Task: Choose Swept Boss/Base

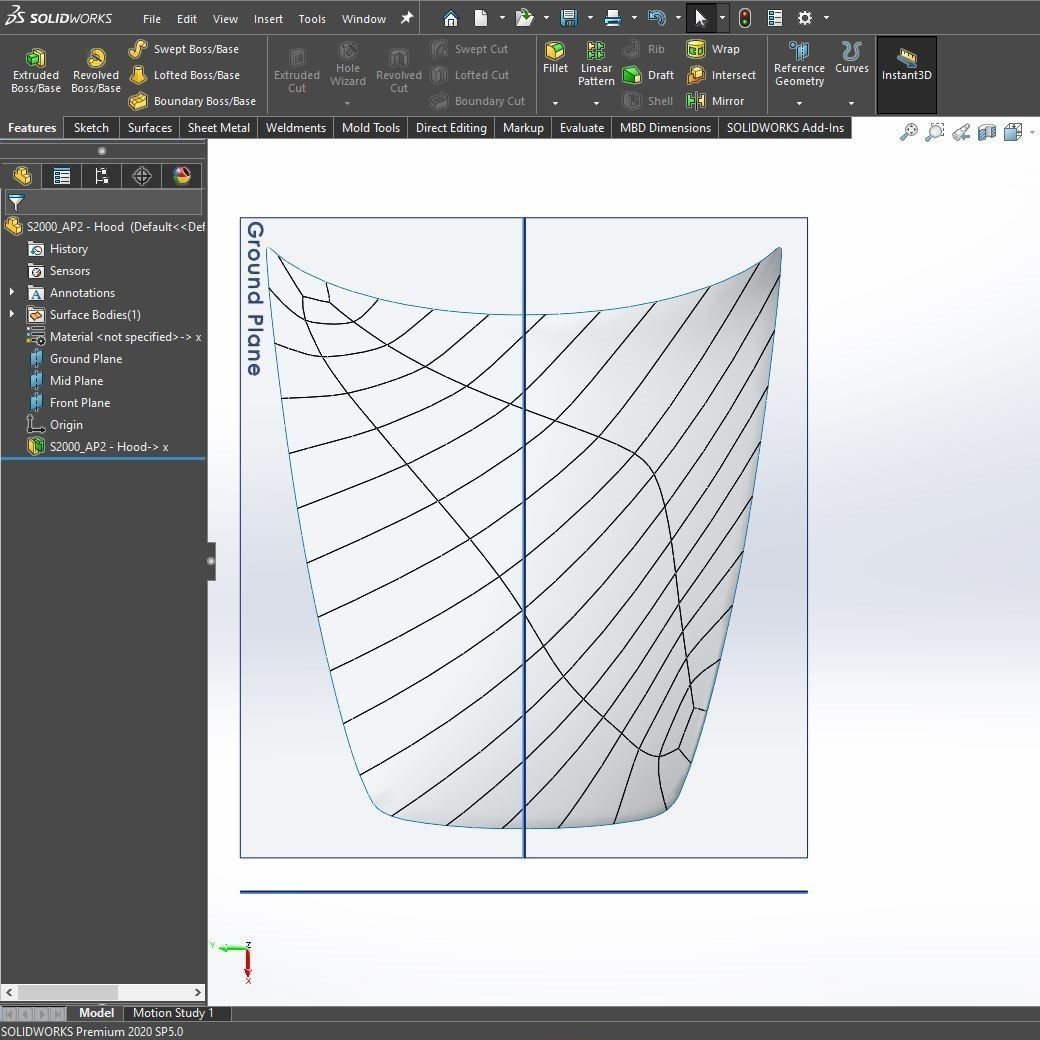Action: (x=184, y=49)
